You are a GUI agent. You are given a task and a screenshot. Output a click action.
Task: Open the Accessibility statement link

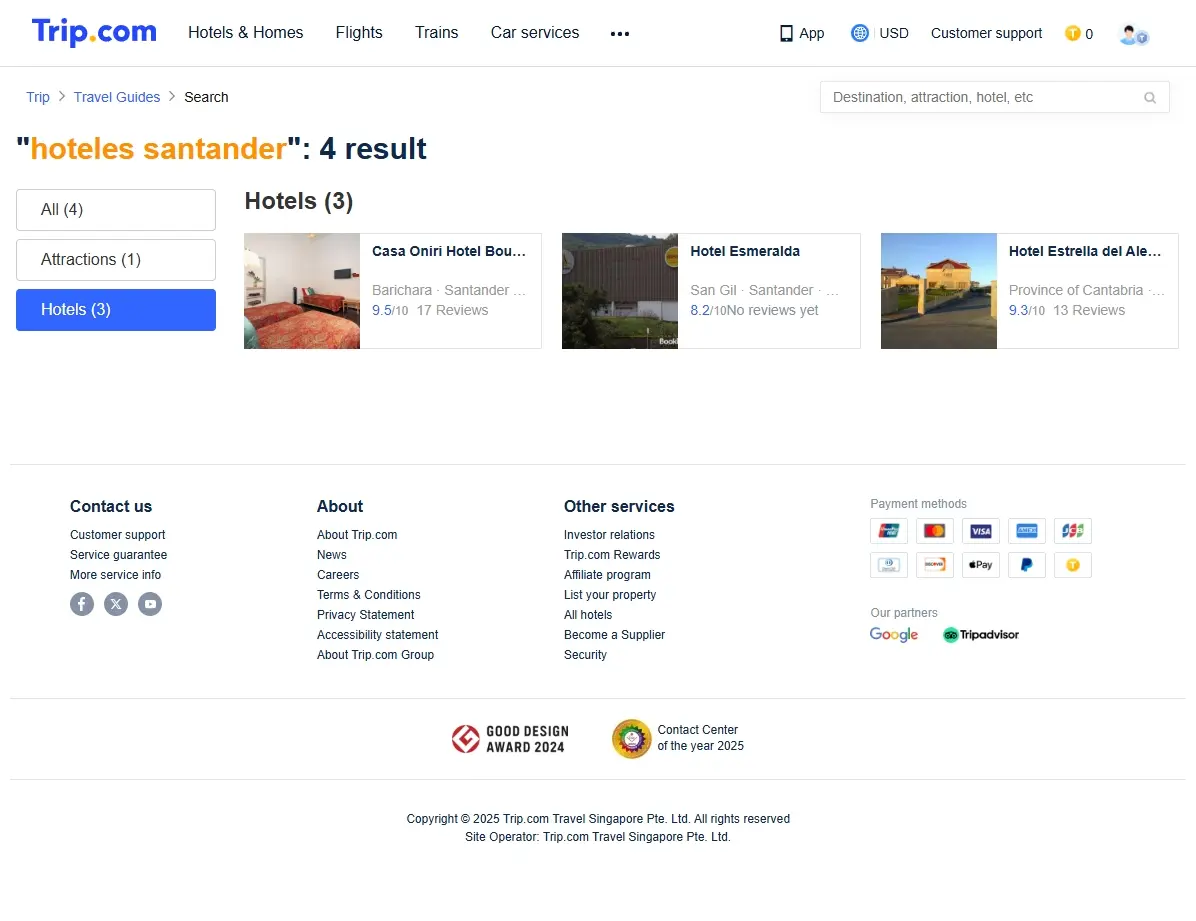click(x=378, y=635)
